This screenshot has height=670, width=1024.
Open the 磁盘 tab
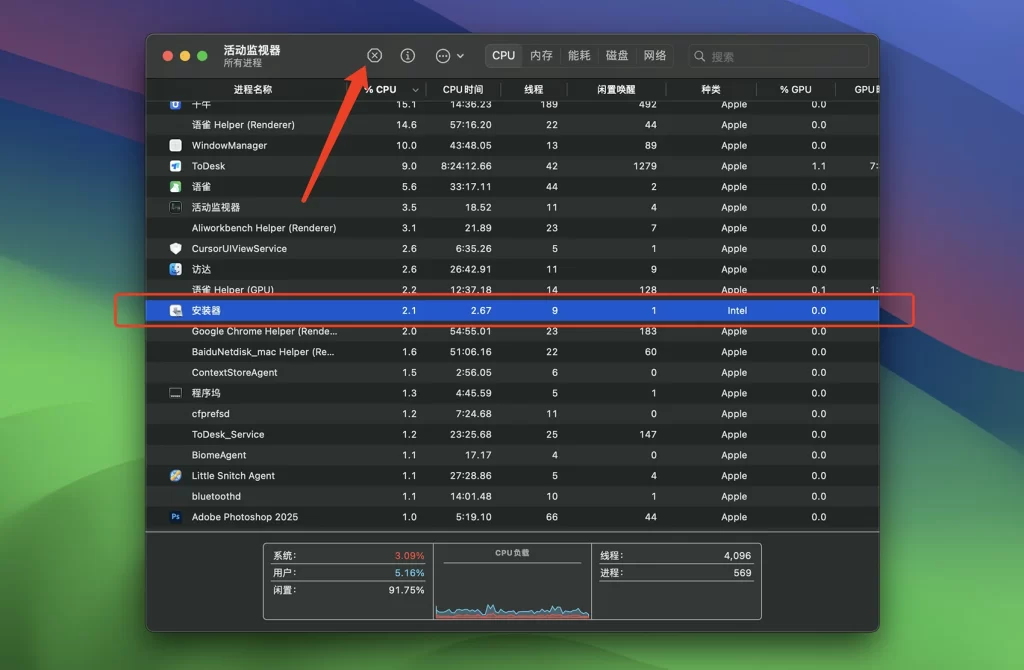[x=617, y=56]
